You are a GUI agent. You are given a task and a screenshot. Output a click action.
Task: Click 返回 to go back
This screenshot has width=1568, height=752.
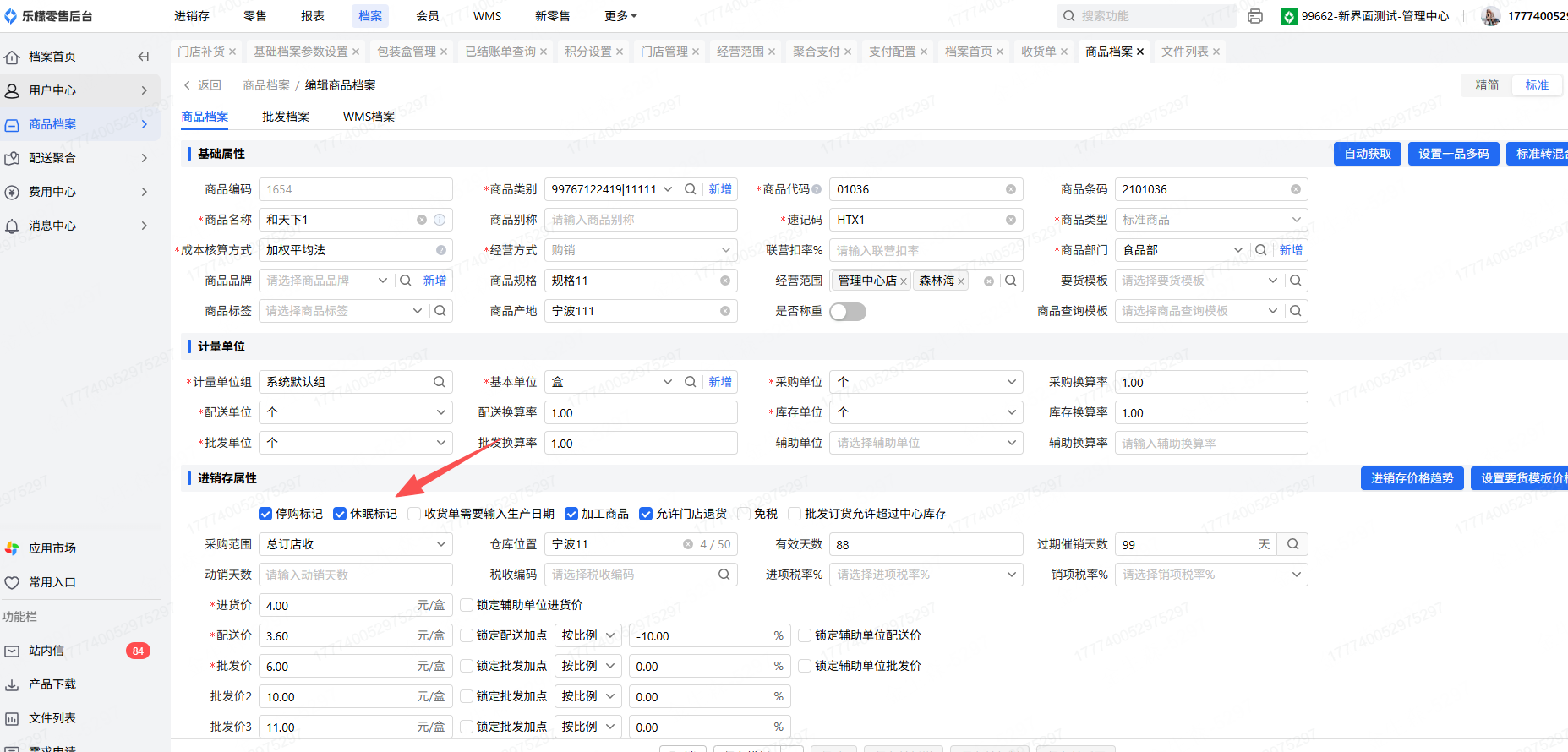coord(203,85)
